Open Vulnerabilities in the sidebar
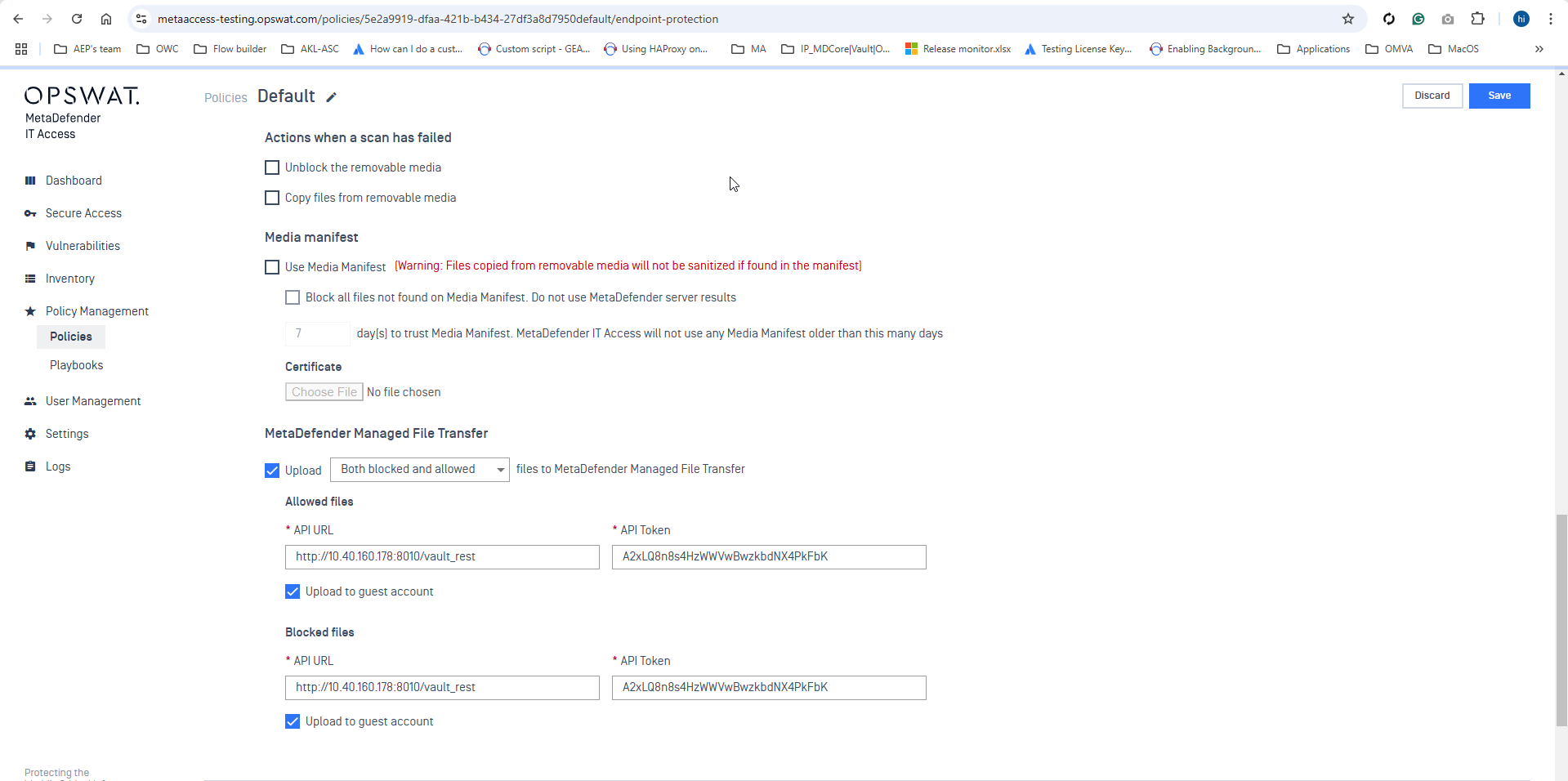Image resolution: width=1568 pixels, height=781 pixels. coord(83,246)
